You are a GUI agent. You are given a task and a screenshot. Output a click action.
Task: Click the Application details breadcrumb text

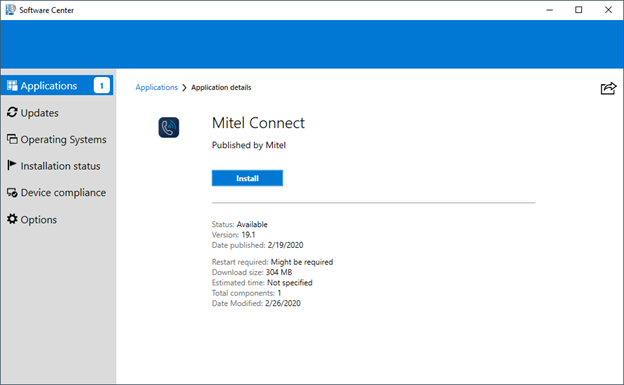point(221,87)
